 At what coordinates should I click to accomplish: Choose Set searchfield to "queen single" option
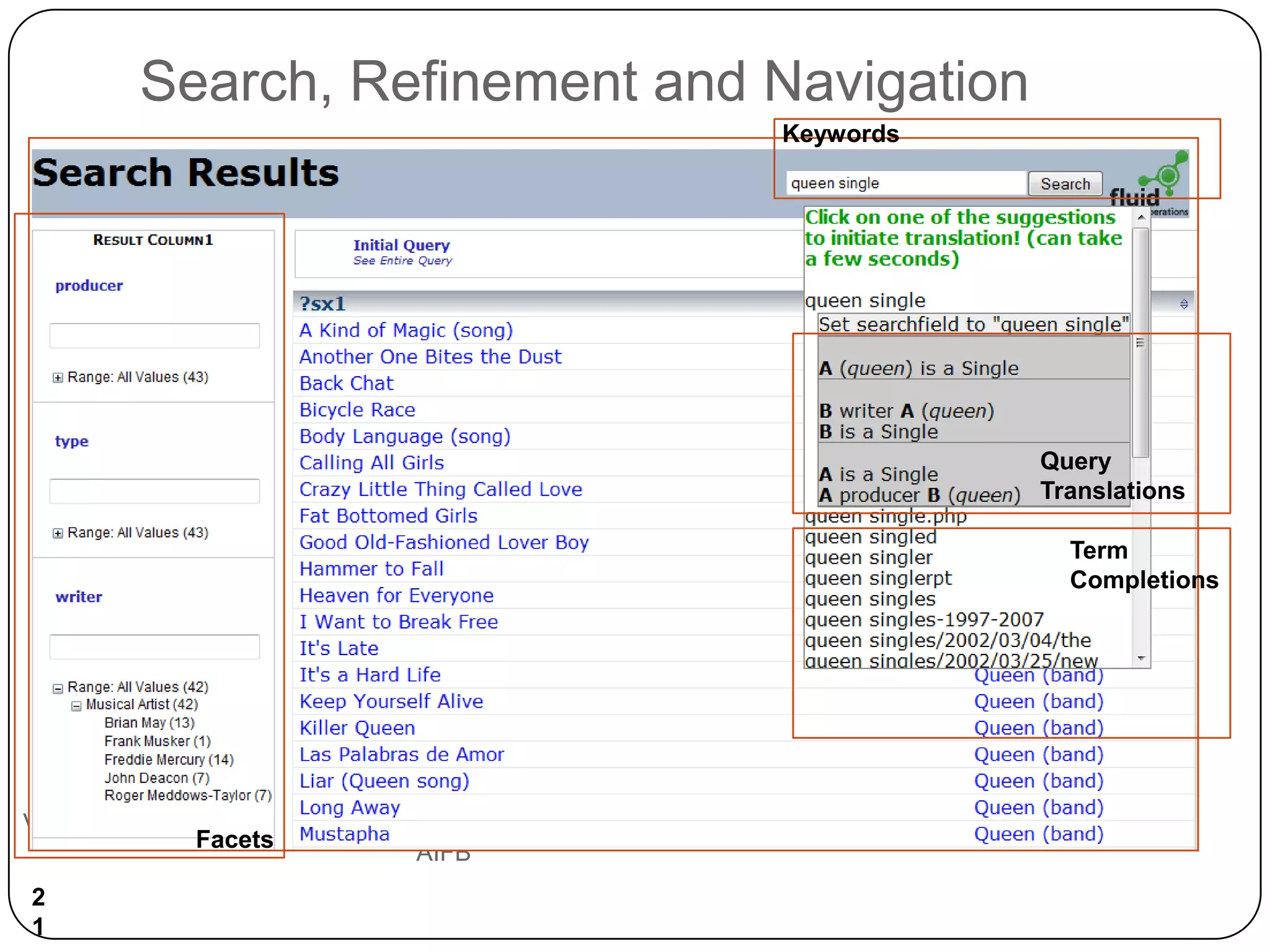(974, 325)
